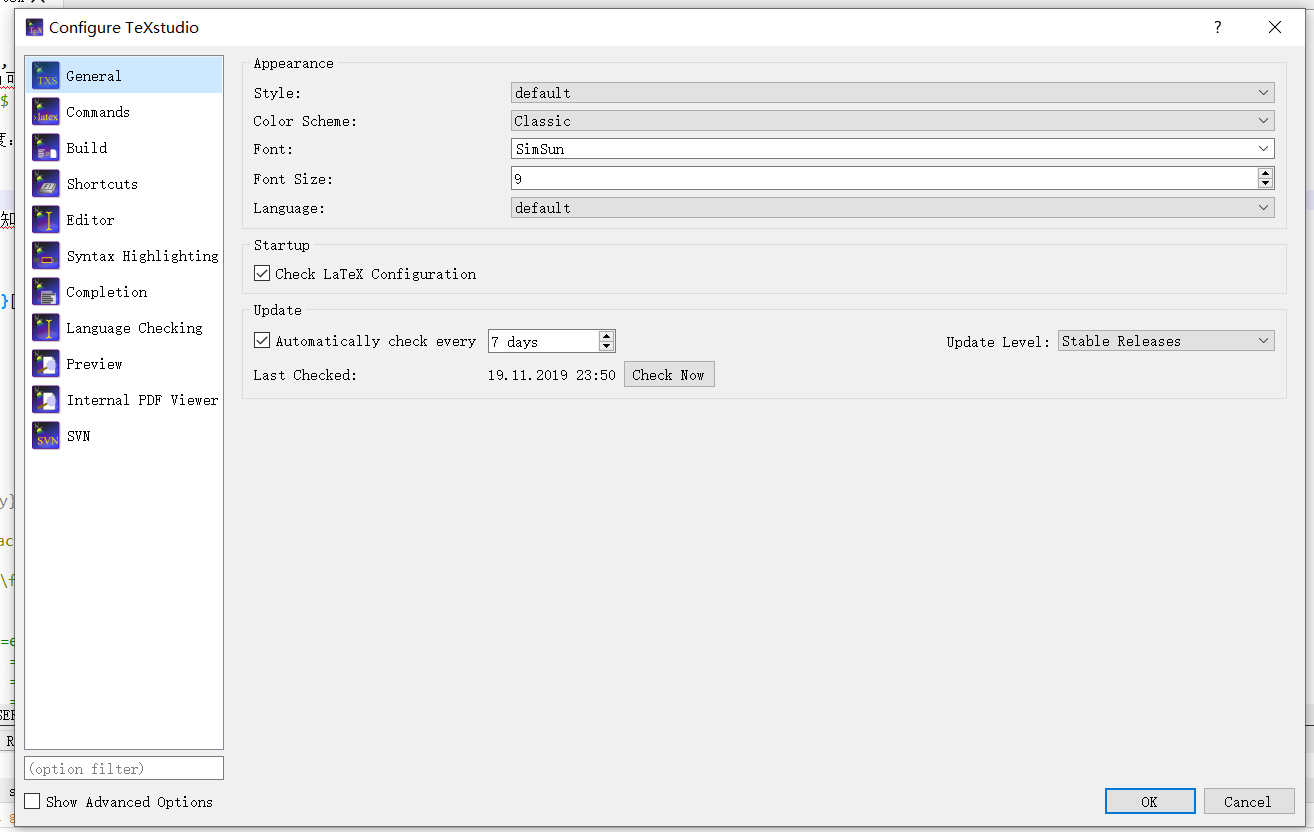Click the Internal PDF Viewer icon

(46, 400)
